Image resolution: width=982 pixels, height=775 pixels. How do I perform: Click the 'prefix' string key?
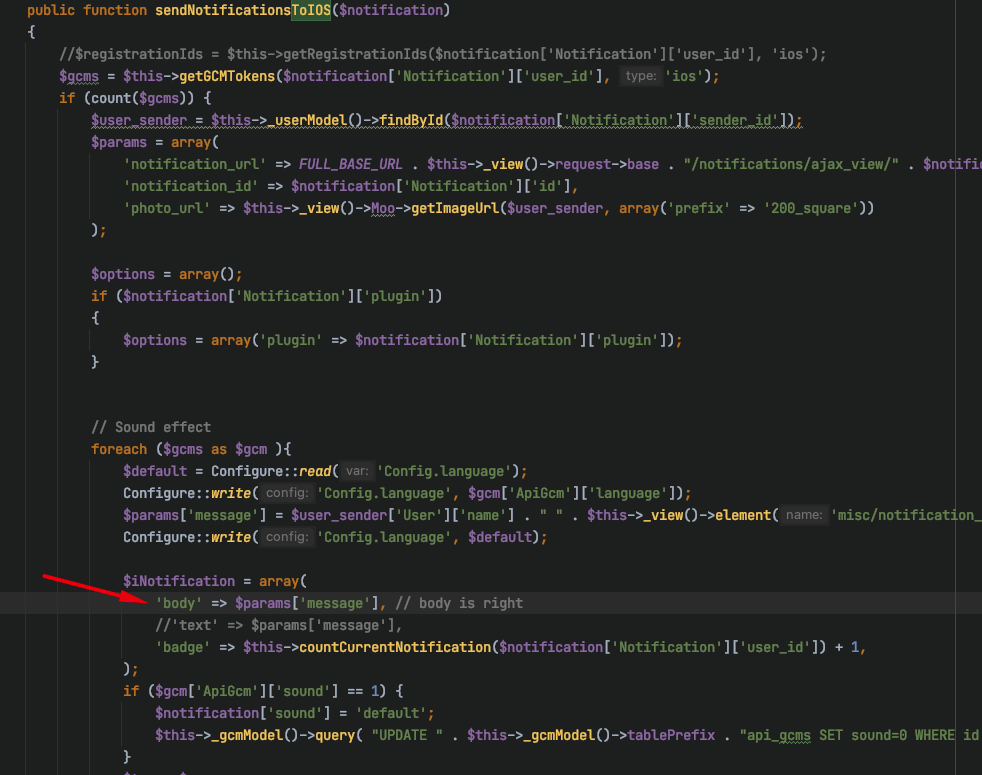[699, 208]
